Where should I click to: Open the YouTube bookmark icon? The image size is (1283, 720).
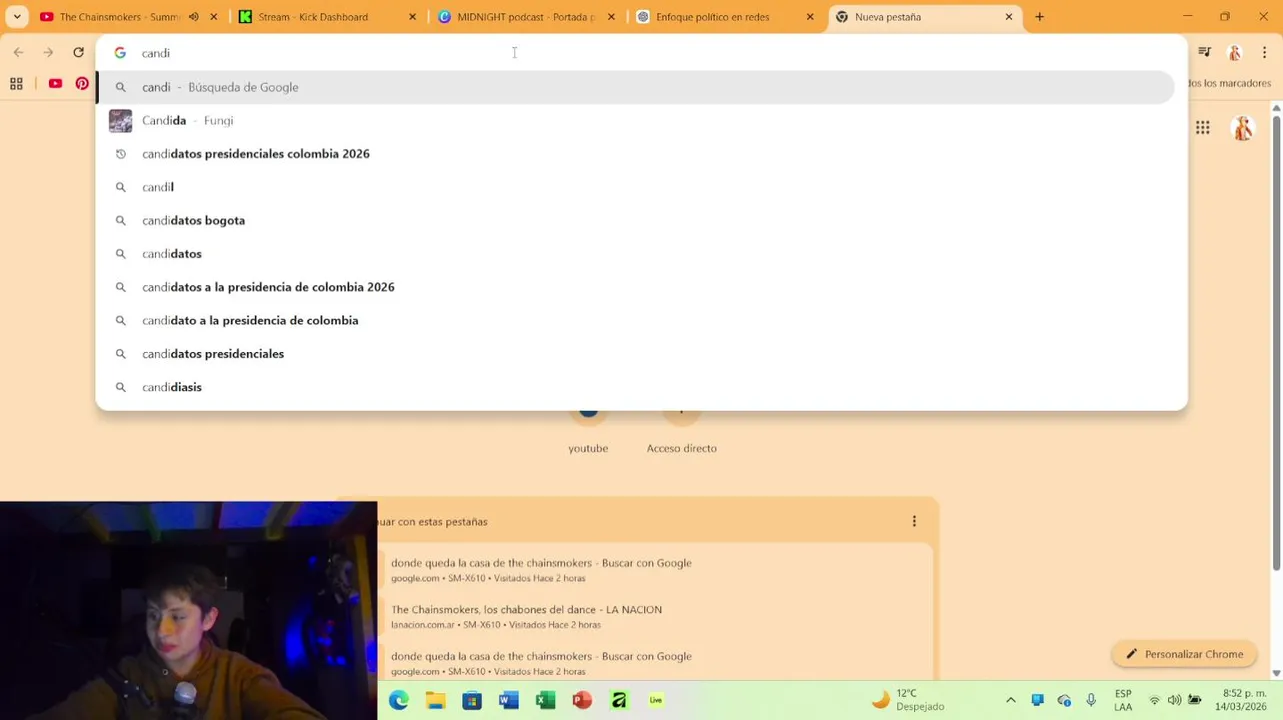tap(55, 84)
